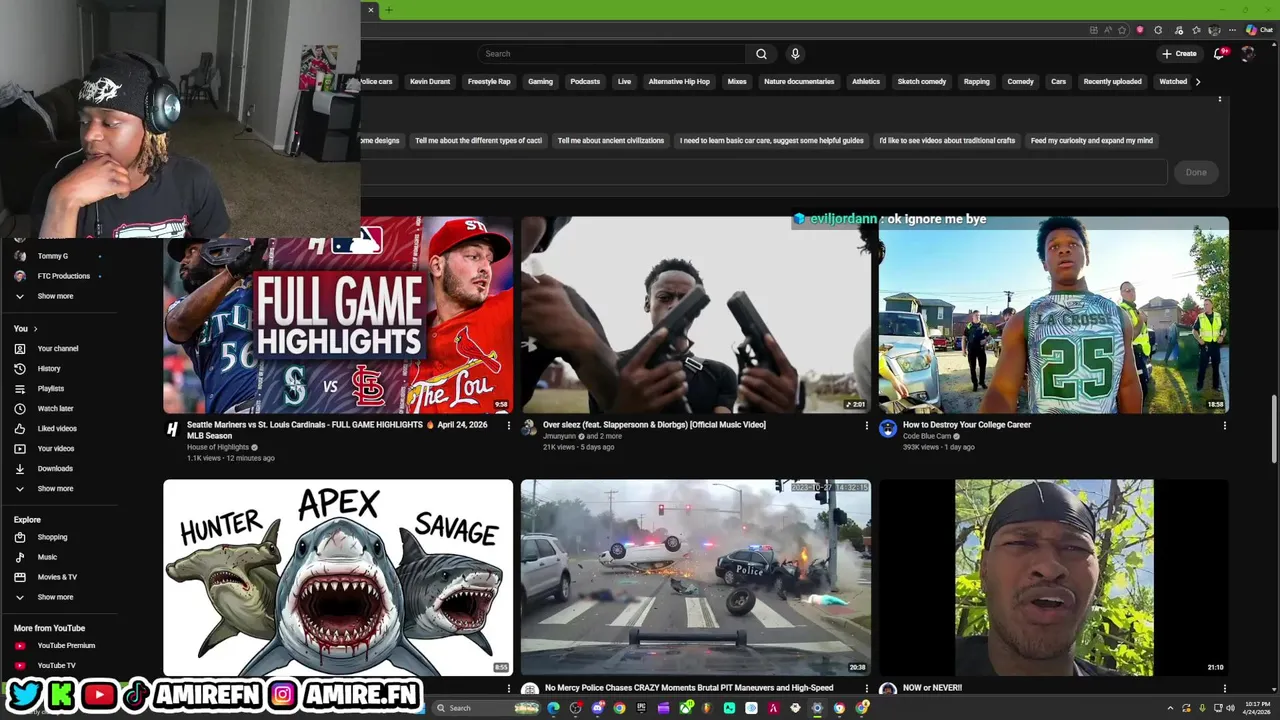Open Your channel in sidebar
1280x720 pixels.
tap(58, 348)
